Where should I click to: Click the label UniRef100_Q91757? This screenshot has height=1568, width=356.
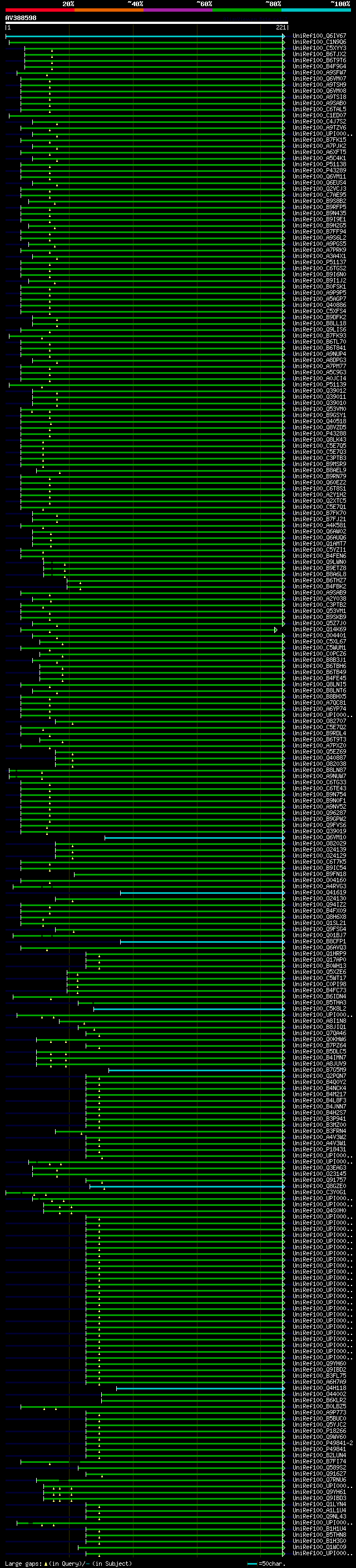319,1180
